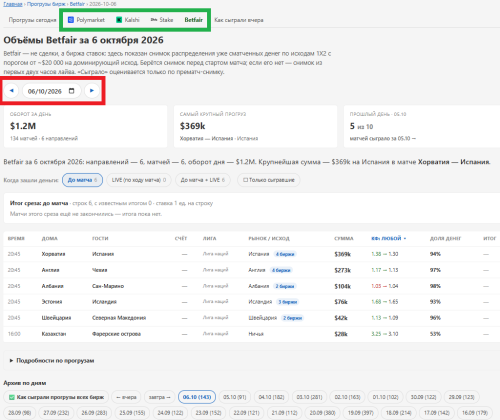Select archive day 05.10 (91)
The height and width of the screenshot is (420, 500).
coord(235,397)
